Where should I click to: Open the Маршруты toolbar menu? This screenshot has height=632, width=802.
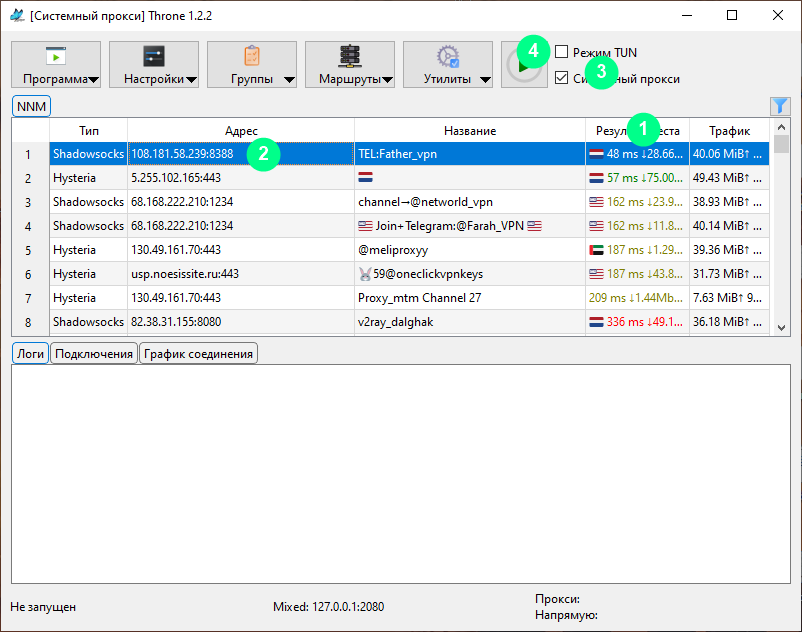(x=350, y=64)
